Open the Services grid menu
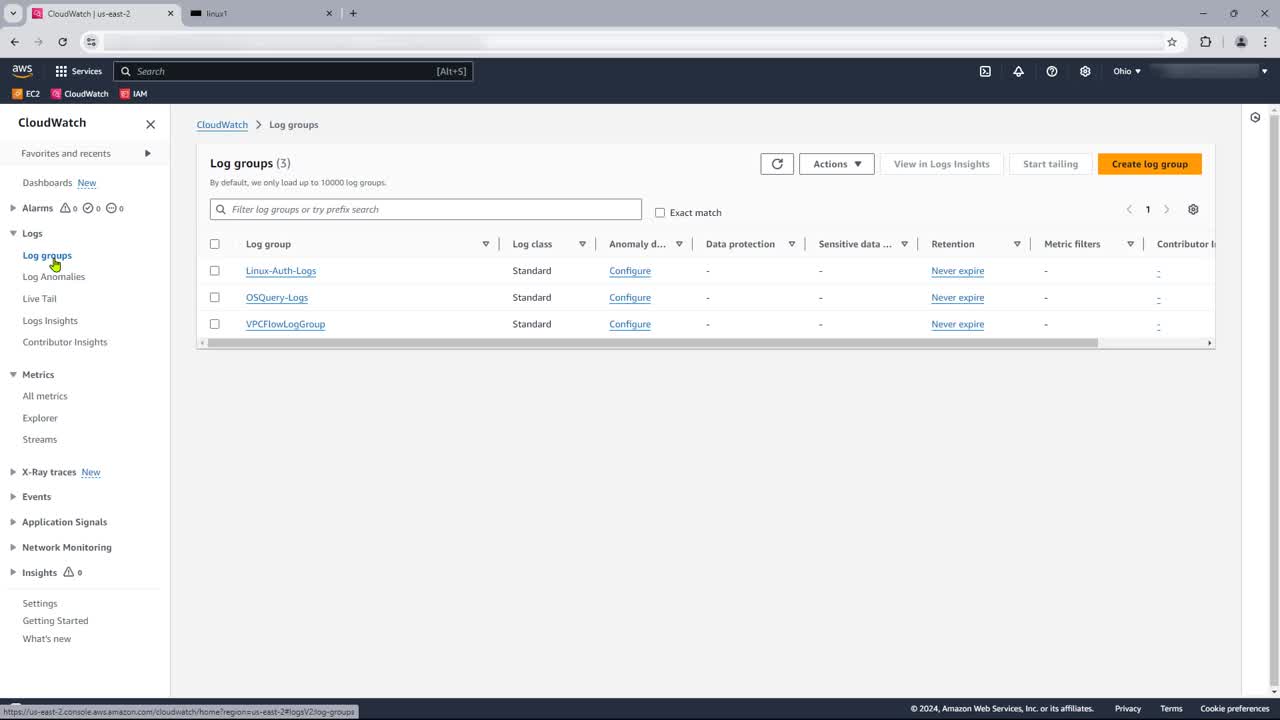Image resolution: width=1280 pixels, height=720 pixels. pyautogui.click(x=78, y=71)
